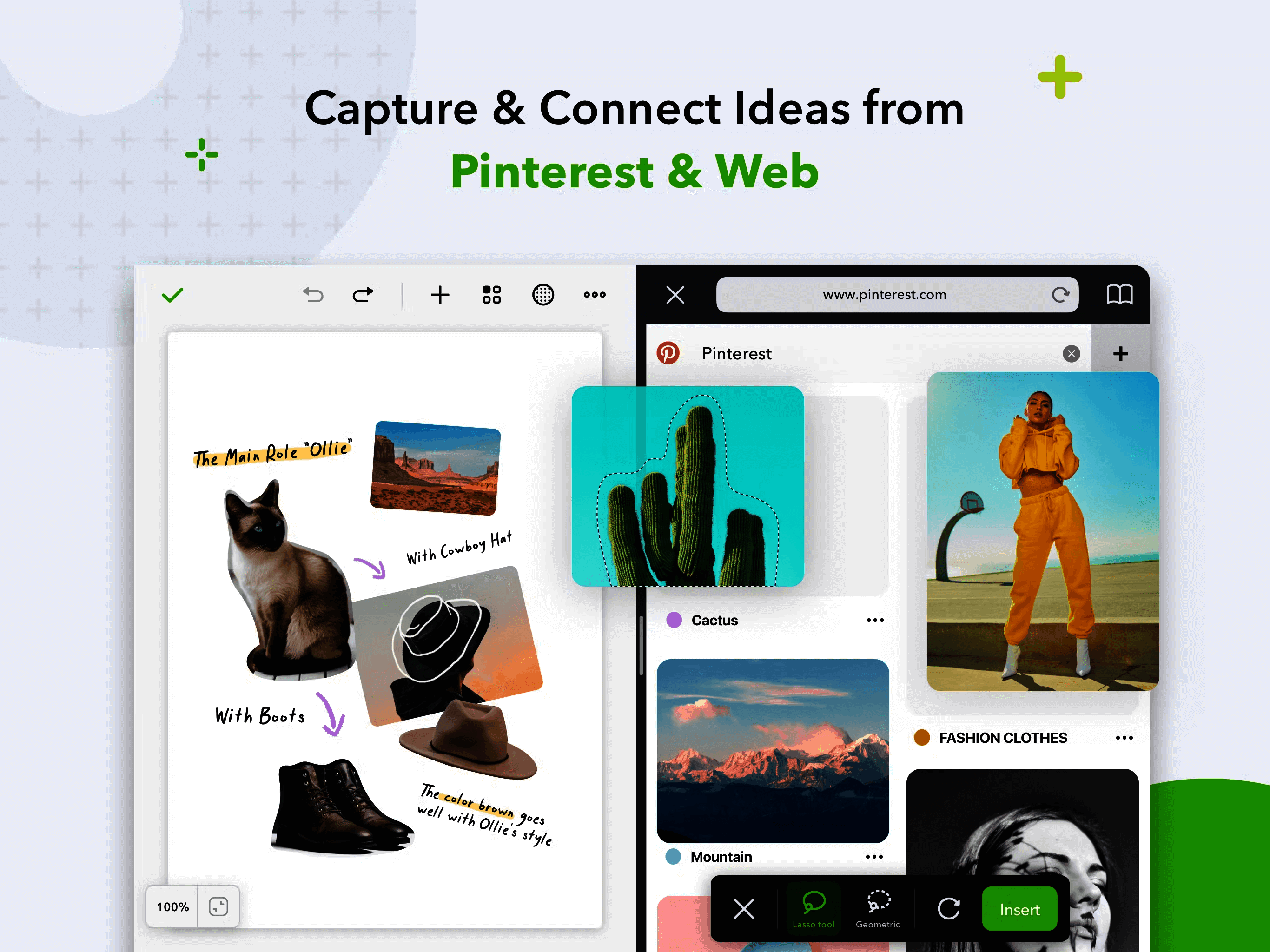Open the Cactus pin options menu

(875, 620)
